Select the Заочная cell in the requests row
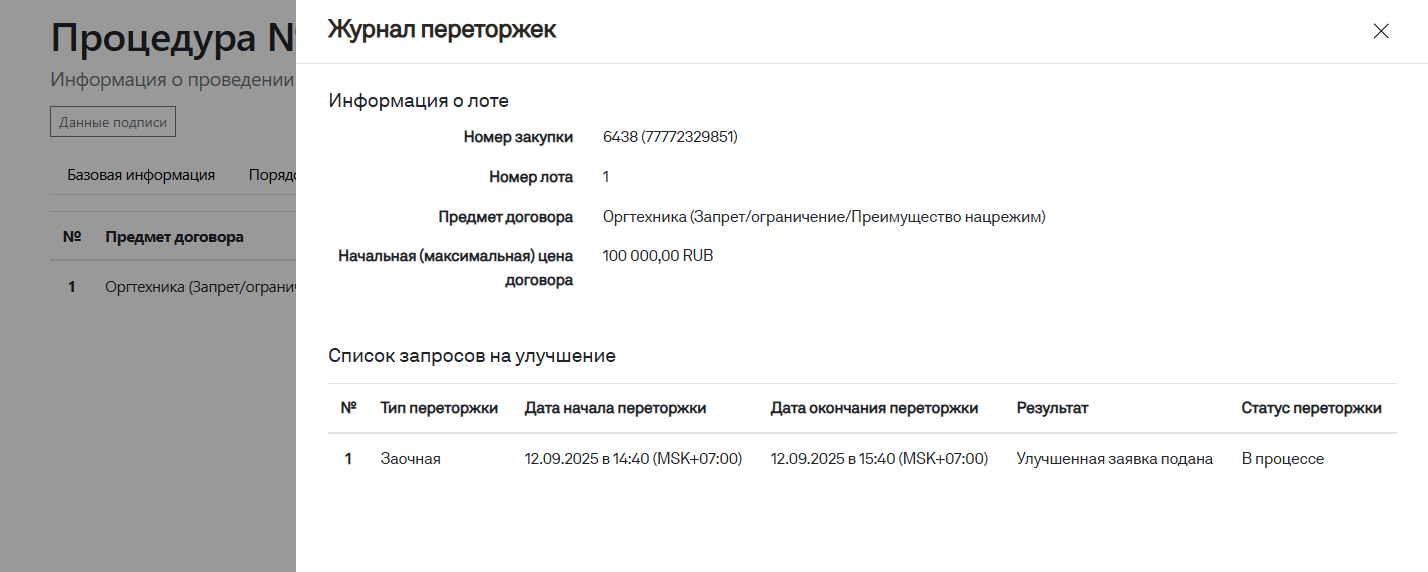Image resolution: width=1428 pixels, height=572 pixels. tap(410, 459)
